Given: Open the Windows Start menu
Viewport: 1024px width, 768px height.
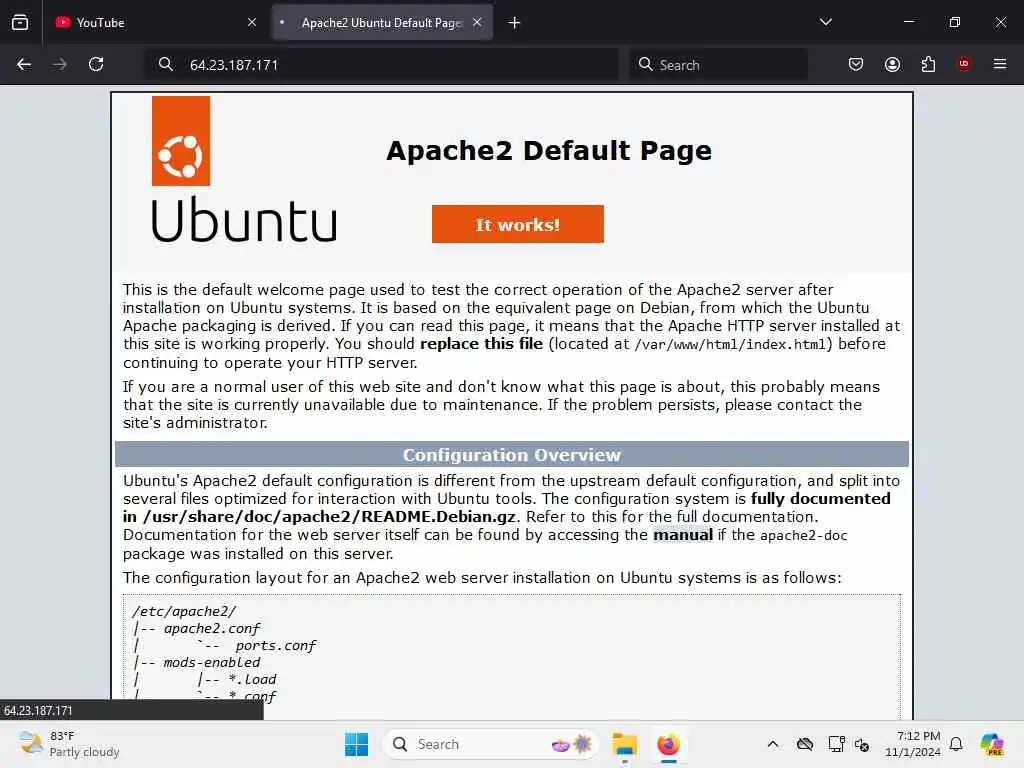Looking at the screenshot, I should point(356,744).
